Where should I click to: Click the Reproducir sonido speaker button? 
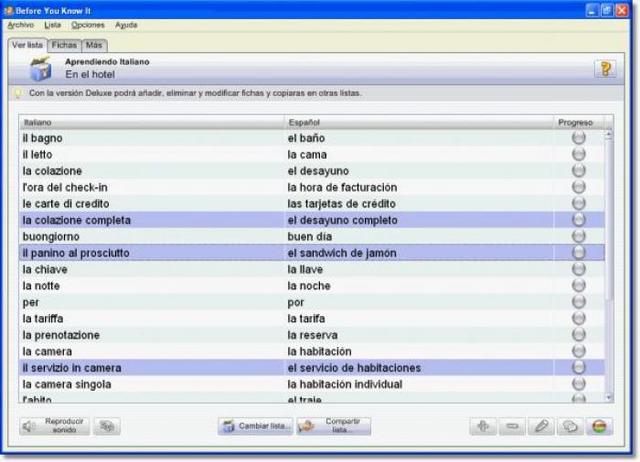click(x=54, y=426)
